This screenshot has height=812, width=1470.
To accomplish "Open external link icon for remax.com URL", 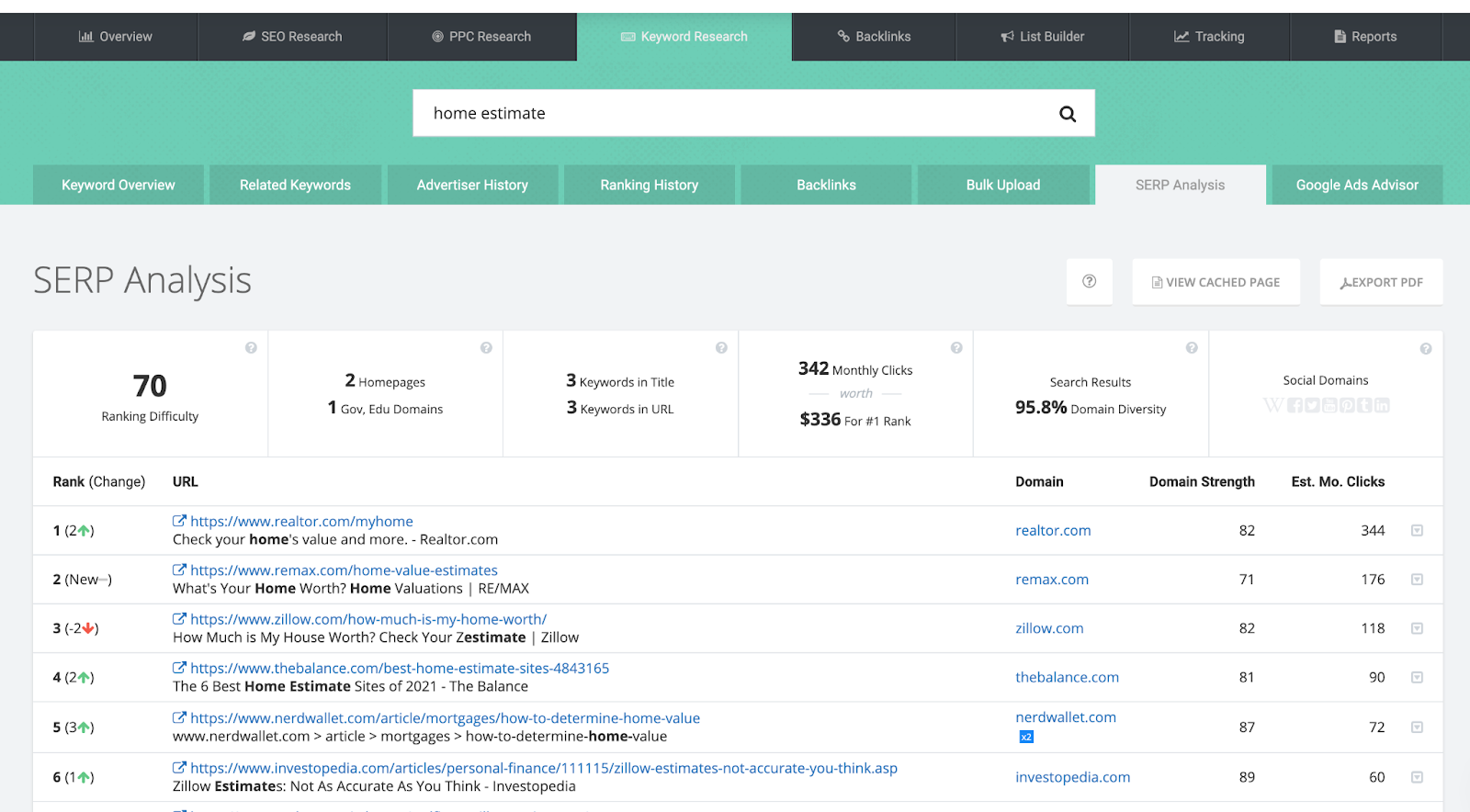I will pyautogui.click(x=179, y=570).
